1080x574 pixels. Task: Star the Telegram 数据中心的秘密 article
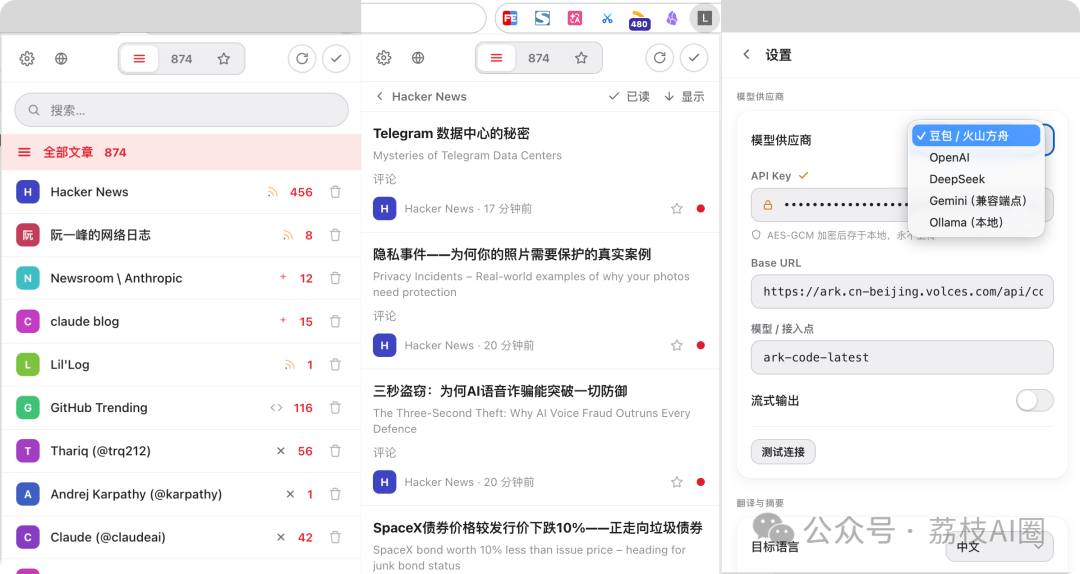(x=676, y=209)
